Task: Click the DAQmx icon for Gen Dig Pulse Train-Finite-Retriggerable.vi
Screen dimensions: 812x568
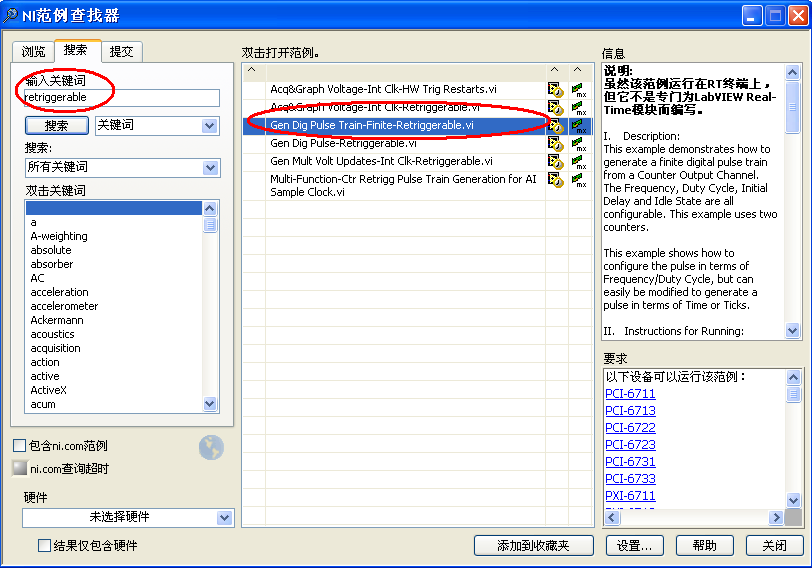Action: click(579, 126)
